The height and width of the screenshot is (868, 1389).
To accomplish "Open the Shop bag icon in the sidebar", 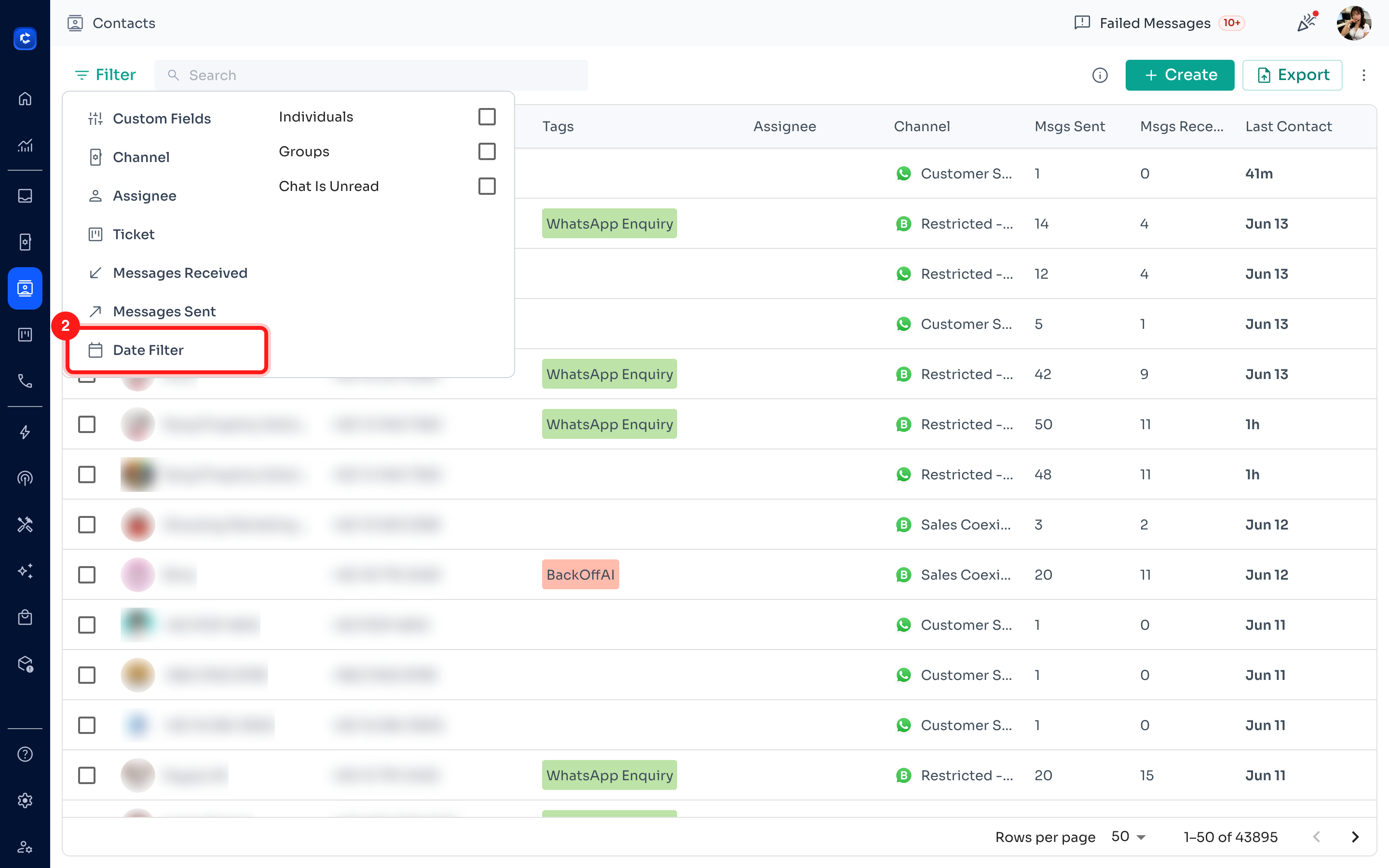I will point(25,617).
